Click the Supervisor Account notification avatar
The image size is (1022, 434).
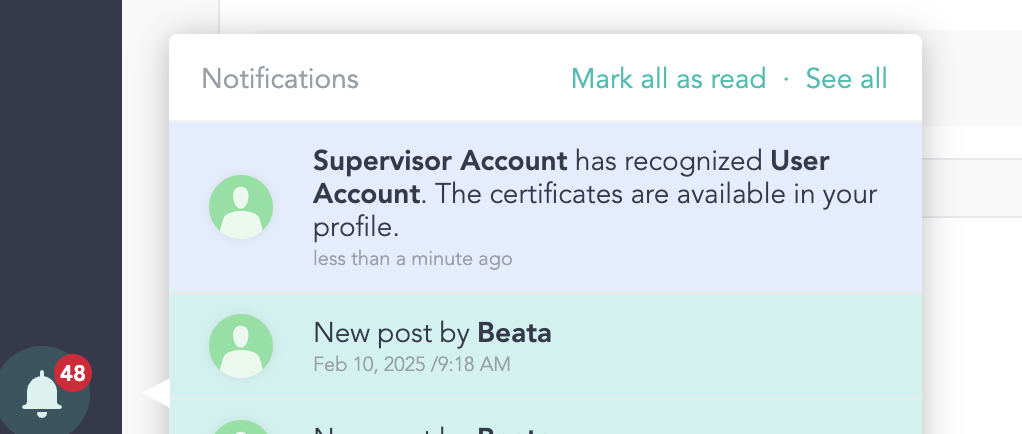tap(241, 207)
